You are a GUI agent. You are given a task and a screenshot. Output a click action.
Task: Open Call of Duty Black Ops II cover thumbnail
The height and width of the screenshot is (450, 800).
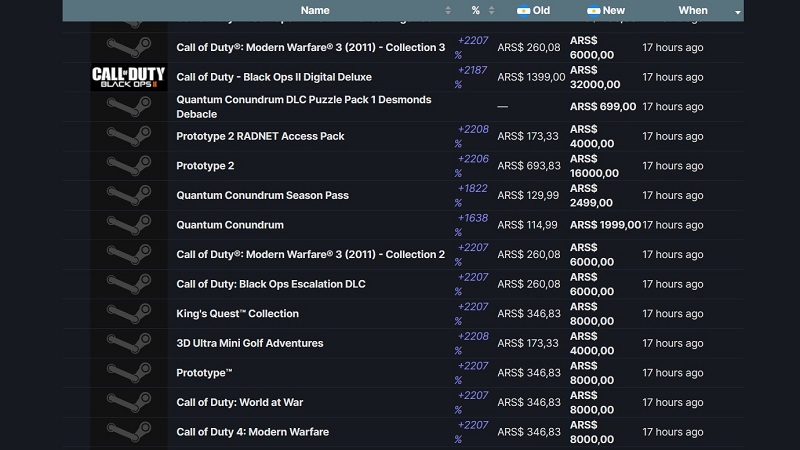coord(128,77)
